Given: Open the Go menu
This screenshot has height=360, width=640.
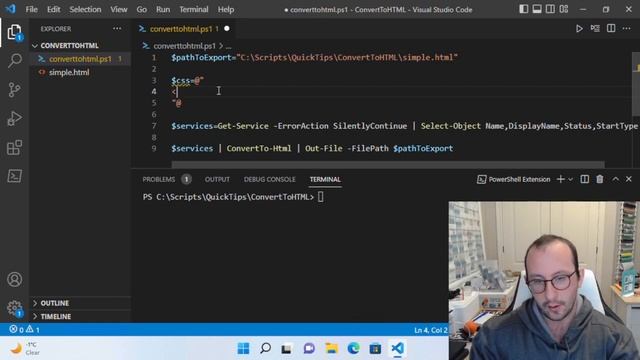Looking at the screenshot, I should coord(142,9).
